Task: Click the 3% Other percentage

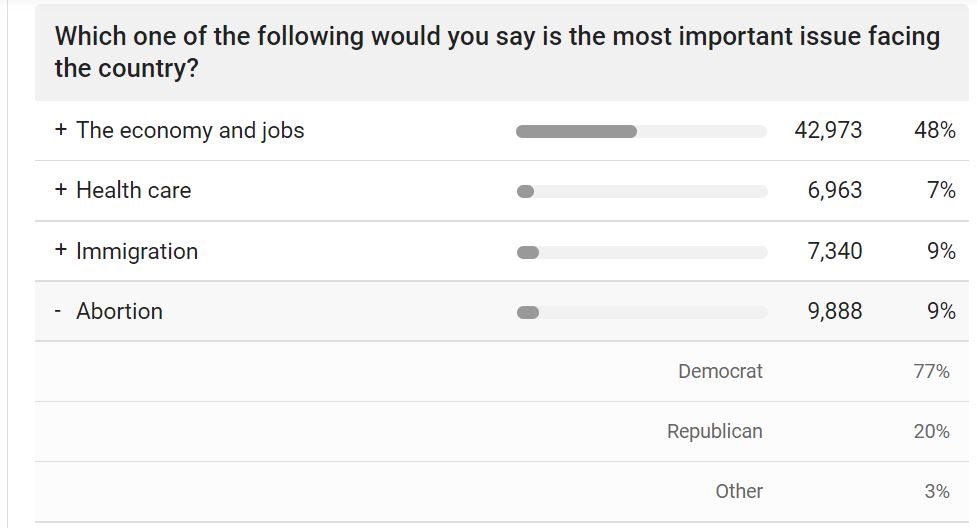Action: pos(936,491)
